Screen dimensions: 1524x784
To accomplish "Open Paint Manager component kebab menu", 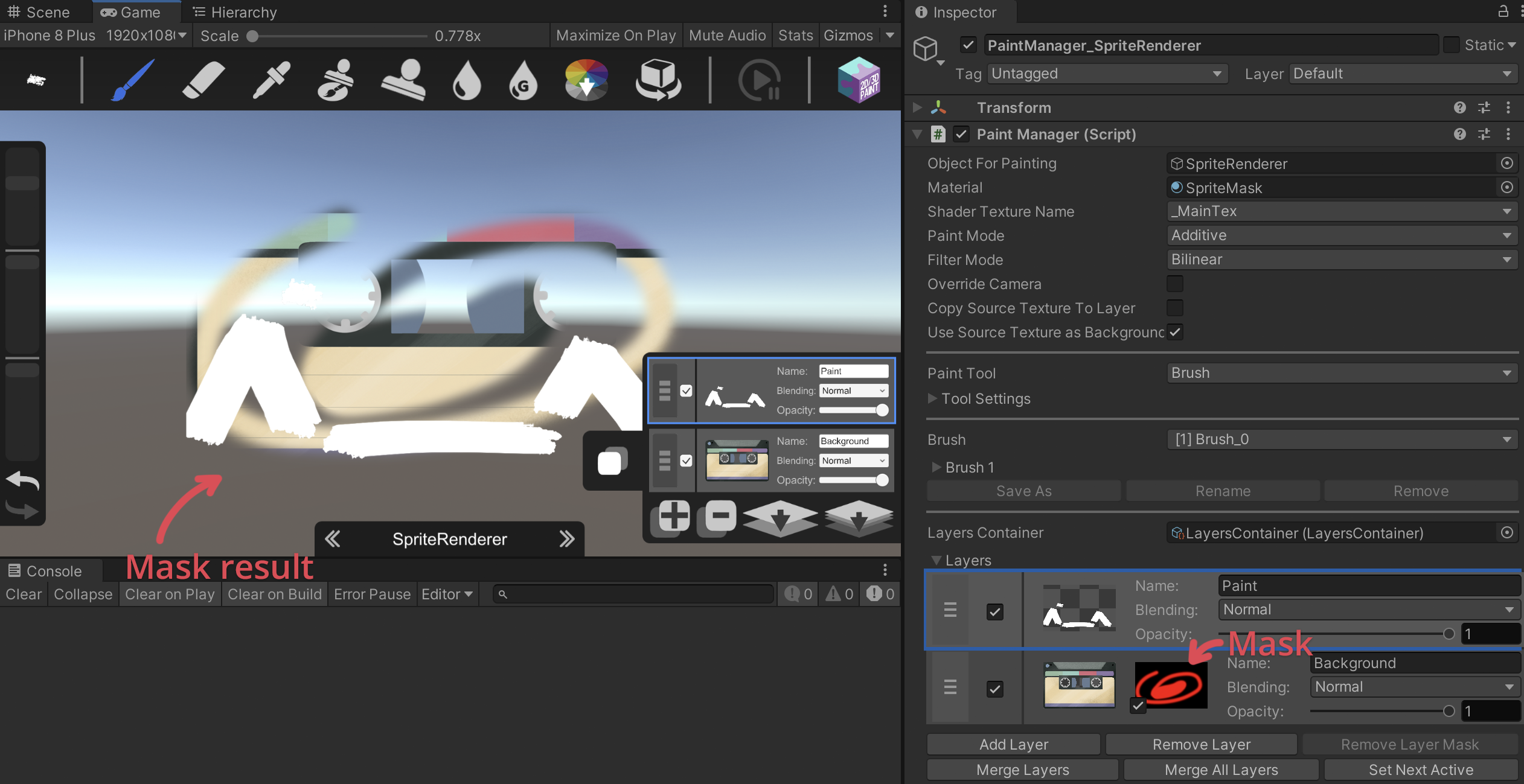I will pos(1508,134).
